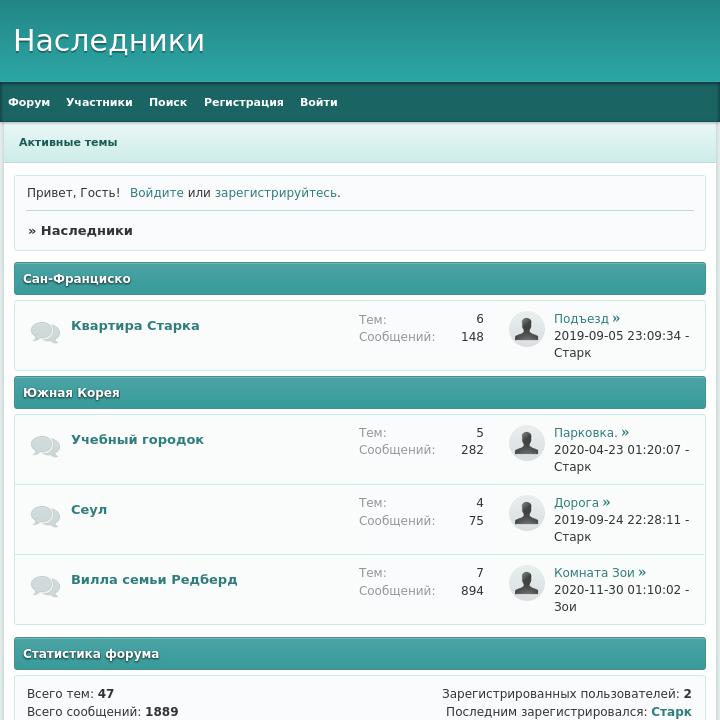Click the Статистика форума header
Viewport: 720px width, 720px height.
pos(360,653)
